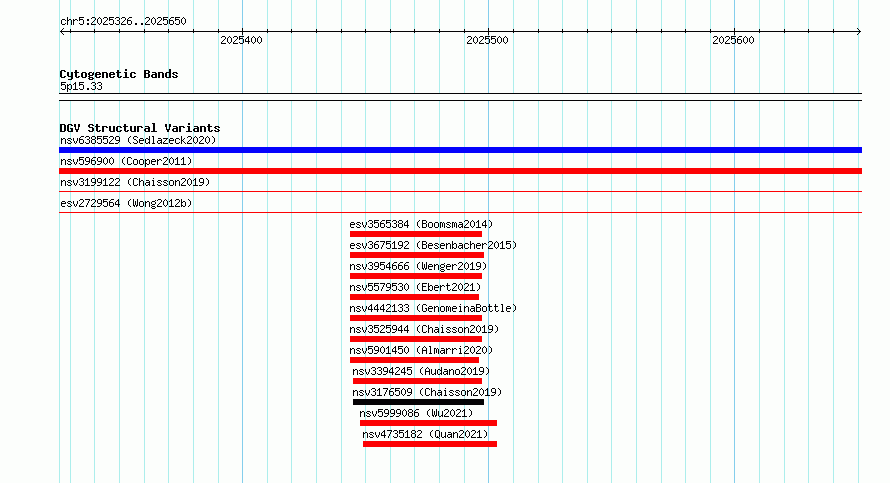Click the 2025600 ruler position
This screenshot has width=890, height=483.
733,40
